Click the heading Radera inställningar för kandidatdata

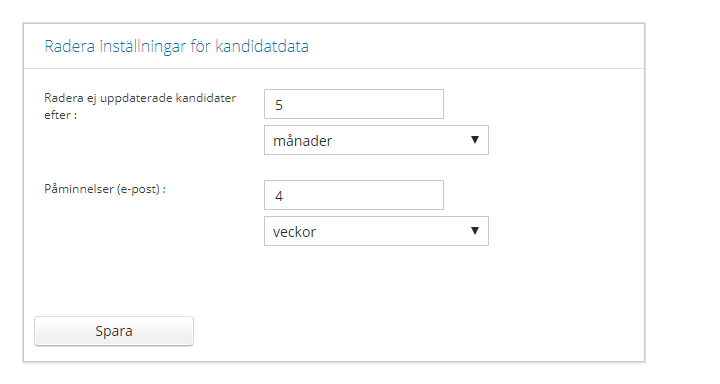[176, 46]
